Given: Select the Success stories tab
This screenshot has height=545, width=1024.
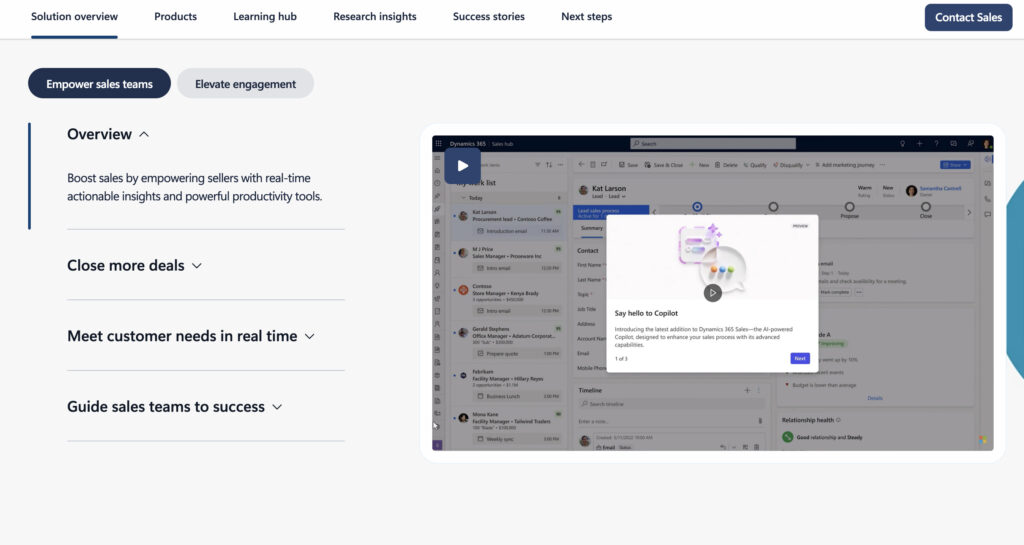Looking at the screenshot, I should pyautogui.click(x=488, y=17).
